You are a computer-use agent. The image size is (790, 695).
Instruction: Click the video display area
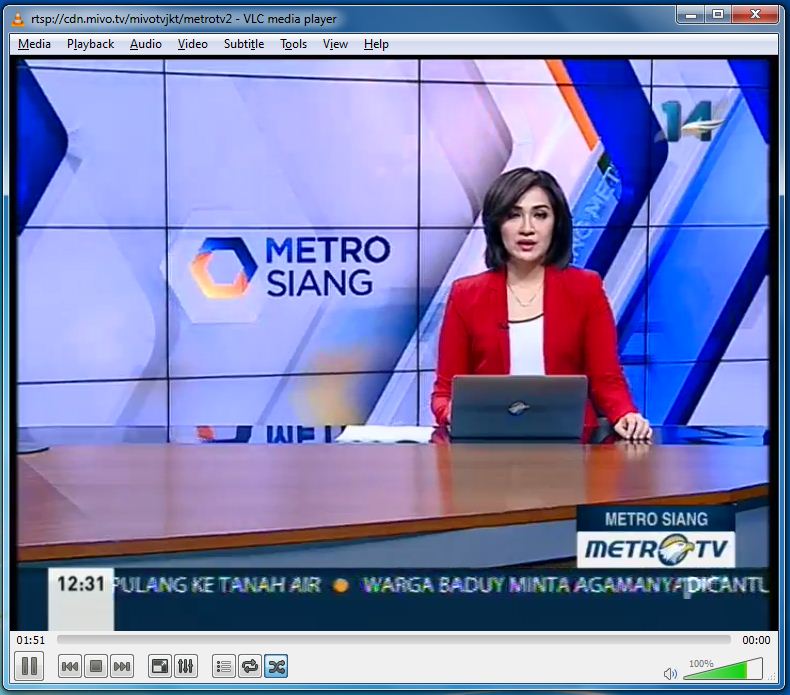(393, 345)
